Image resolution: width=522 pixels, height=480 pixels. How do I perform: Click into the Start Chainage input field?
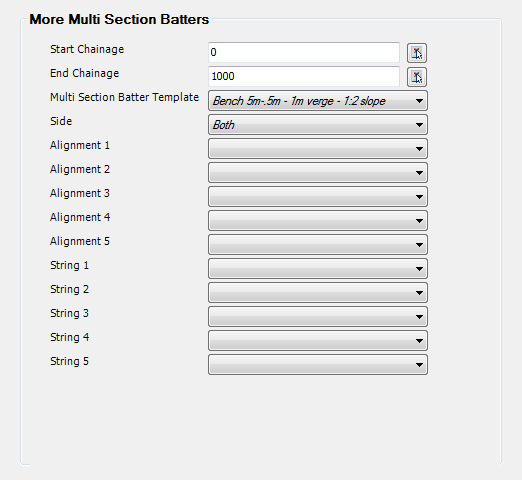(304, 52)
